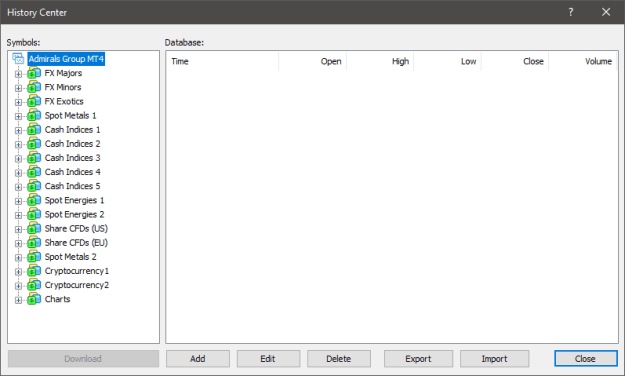This screenshot has height=376, width=625.
Task: Expand the Cash Indices 3 node
Action: (x=18, y=159)
